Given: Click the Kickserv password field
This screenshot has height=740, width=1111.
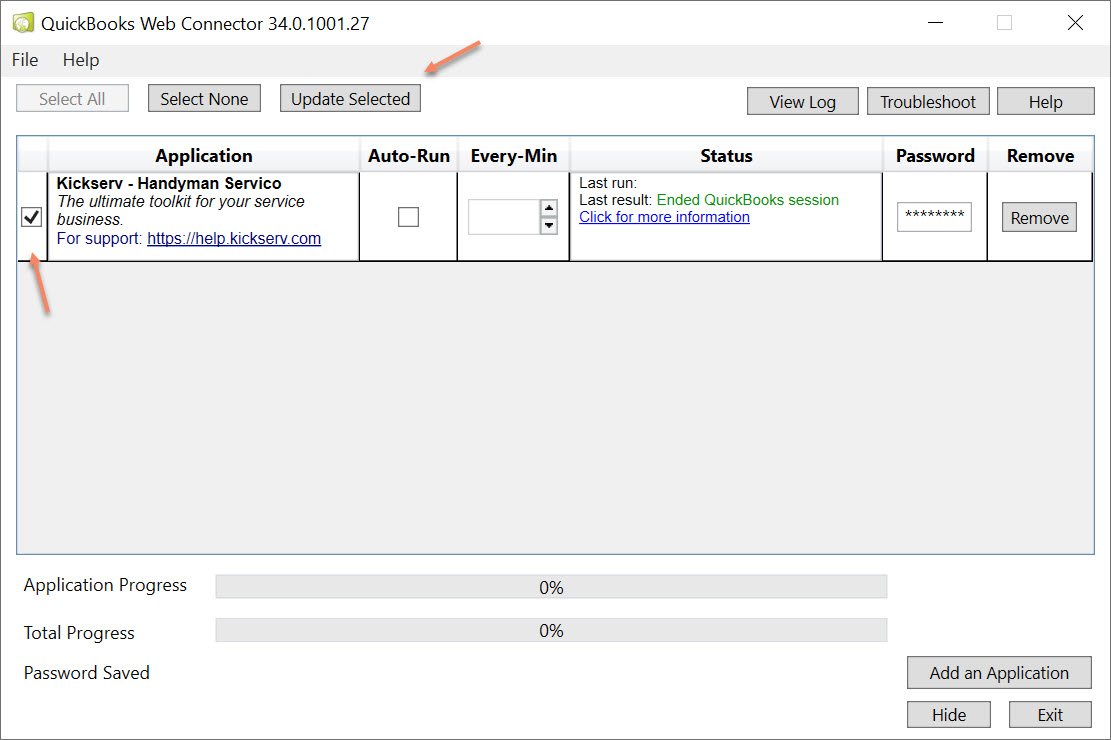Looking at the screenshot, I should click(x=934, y=217).
